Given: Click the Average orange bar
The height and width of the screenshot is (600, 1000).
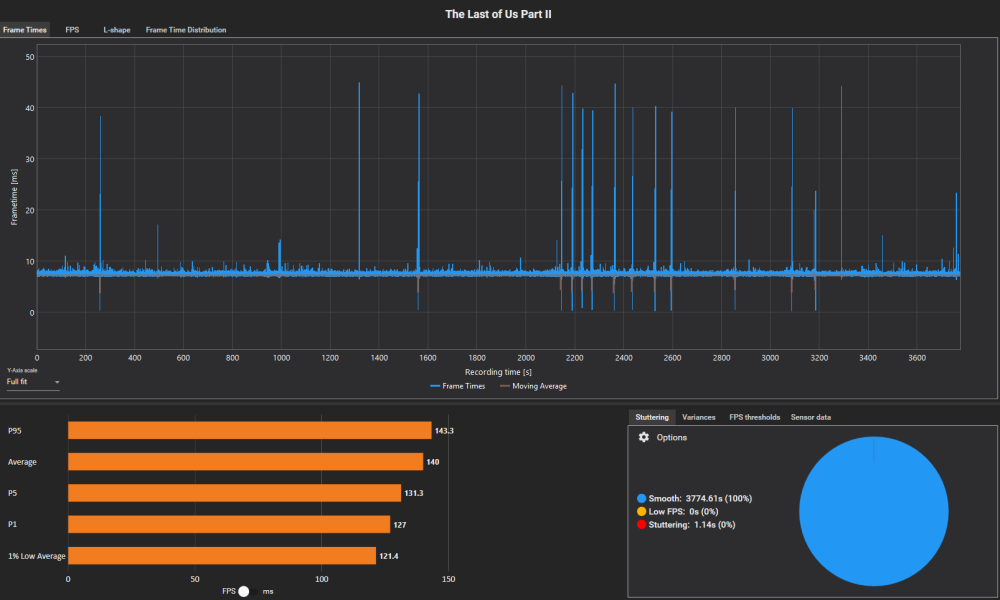Looking at the screenshot, I should coord(245,461).
